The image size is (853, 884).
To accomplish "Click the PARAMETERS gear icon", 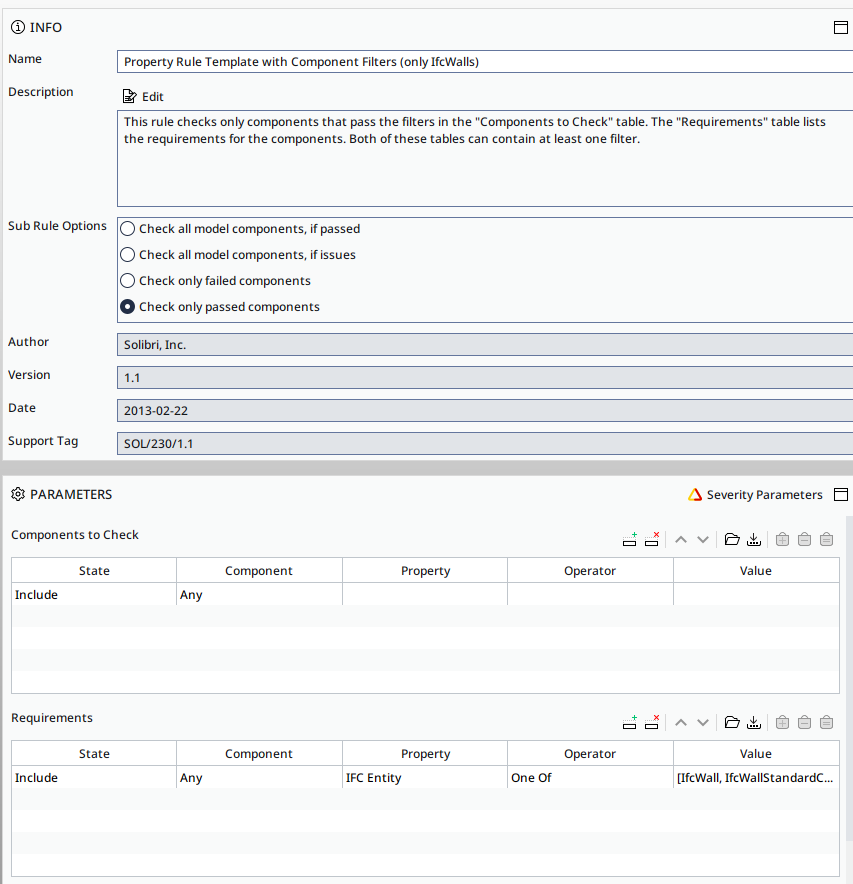I will (18, 494).
